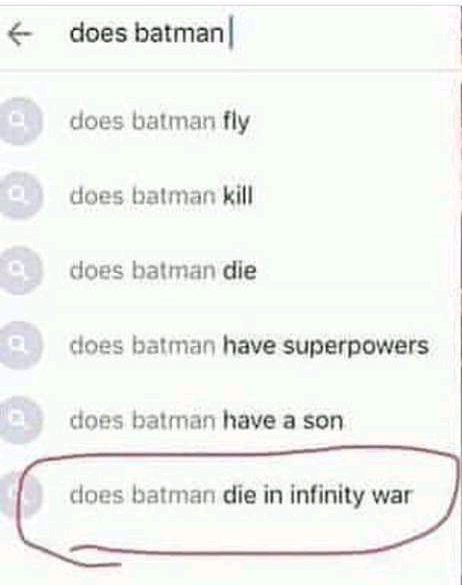Click the bold text 'have a son'
Image resolution: width=462 pixels, height=585 pixels.
283,421
